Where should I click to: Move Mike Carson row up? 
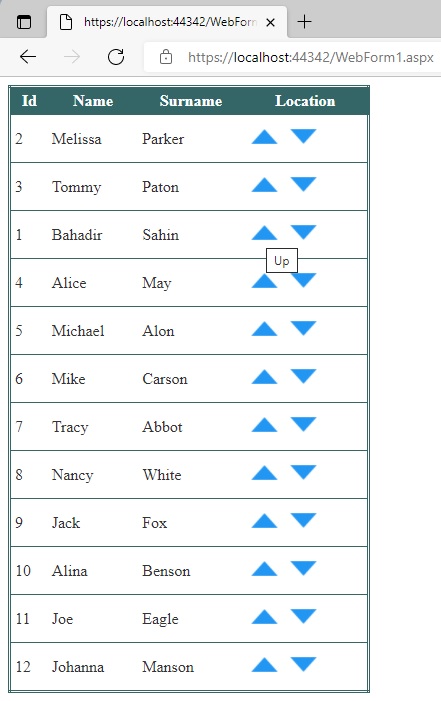click(x=264, y=377)
